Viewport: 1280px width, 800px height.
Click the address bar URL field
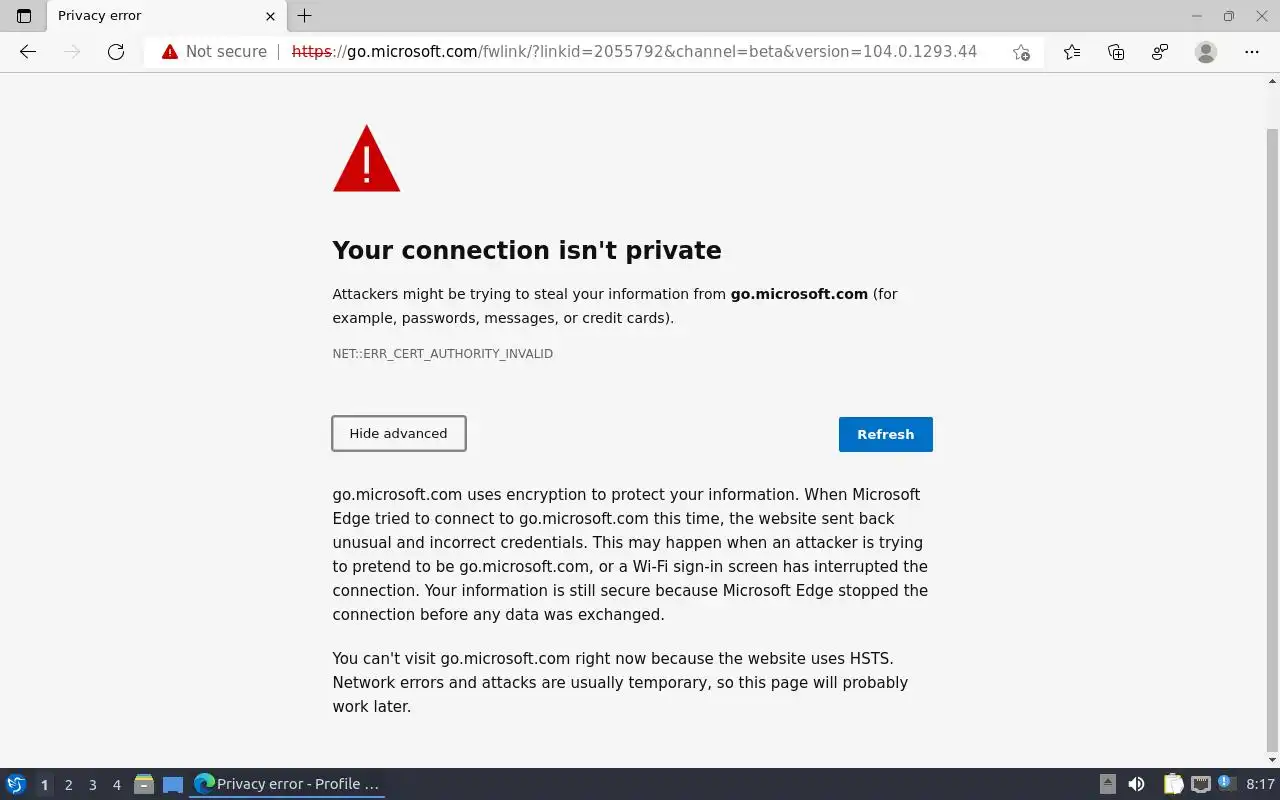click(x=640, y=52)
